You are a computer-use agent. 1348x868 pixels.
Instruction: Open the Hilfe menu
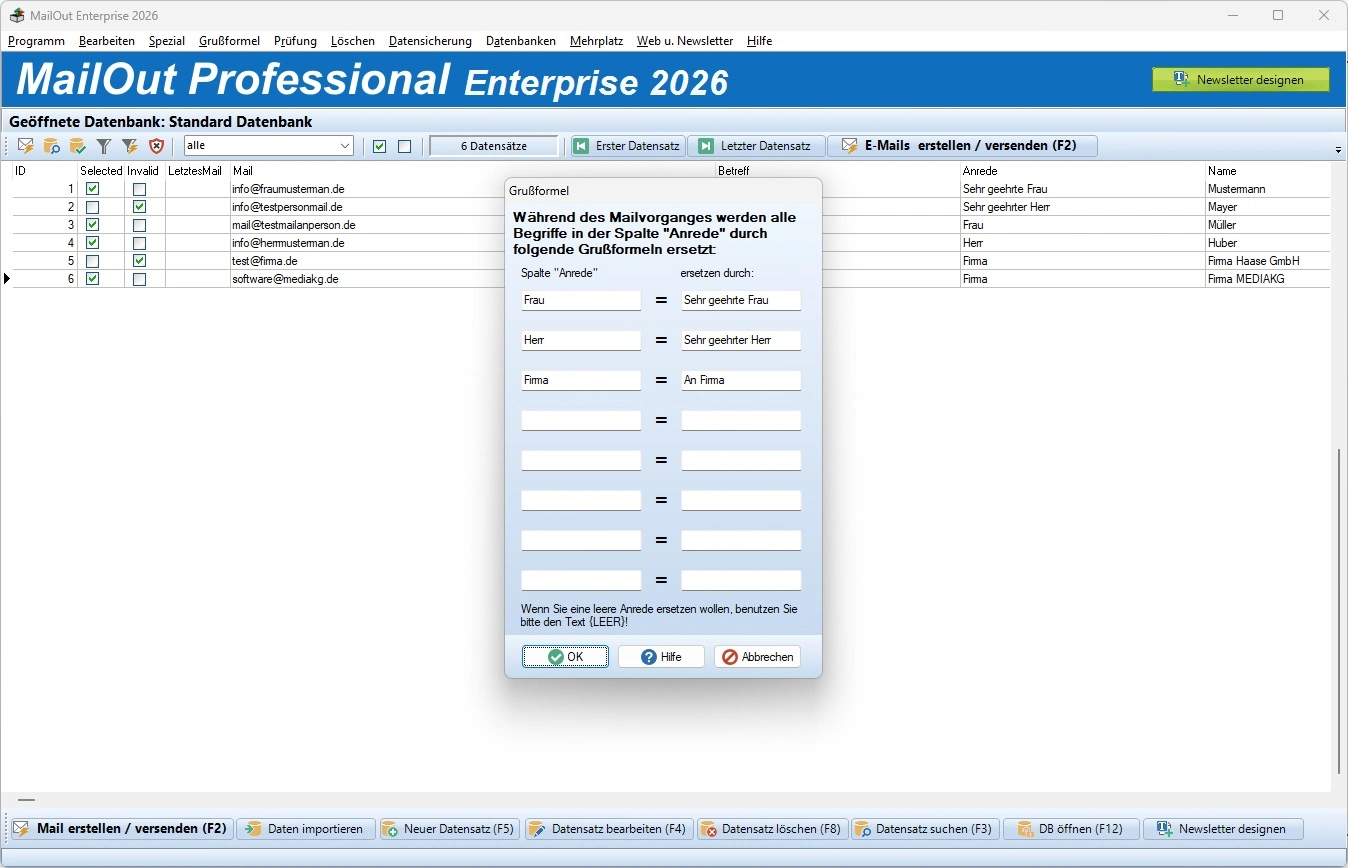click(759, 41)
